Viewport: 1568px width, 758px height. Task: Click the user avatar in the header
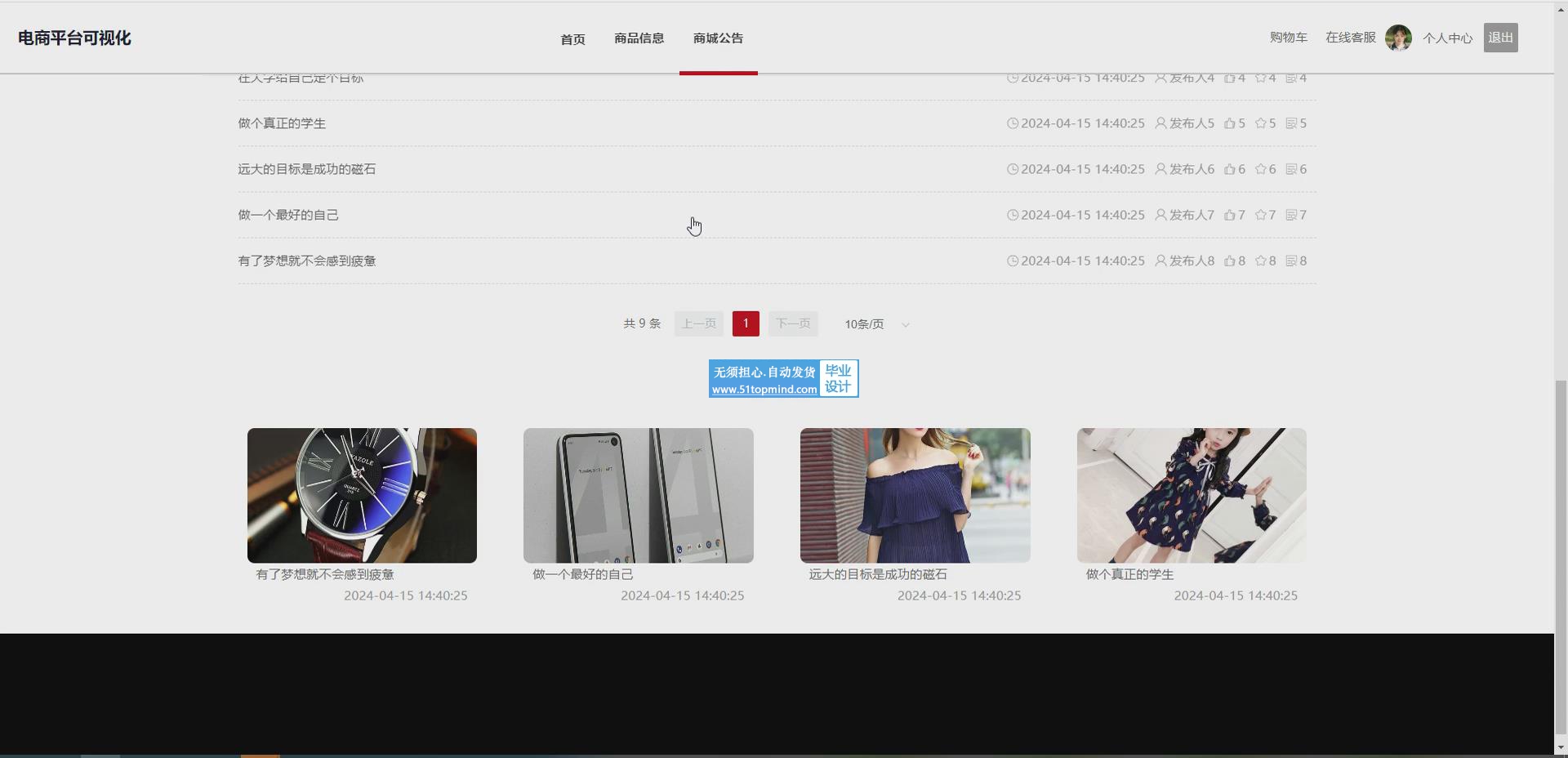pos(1398,38)
